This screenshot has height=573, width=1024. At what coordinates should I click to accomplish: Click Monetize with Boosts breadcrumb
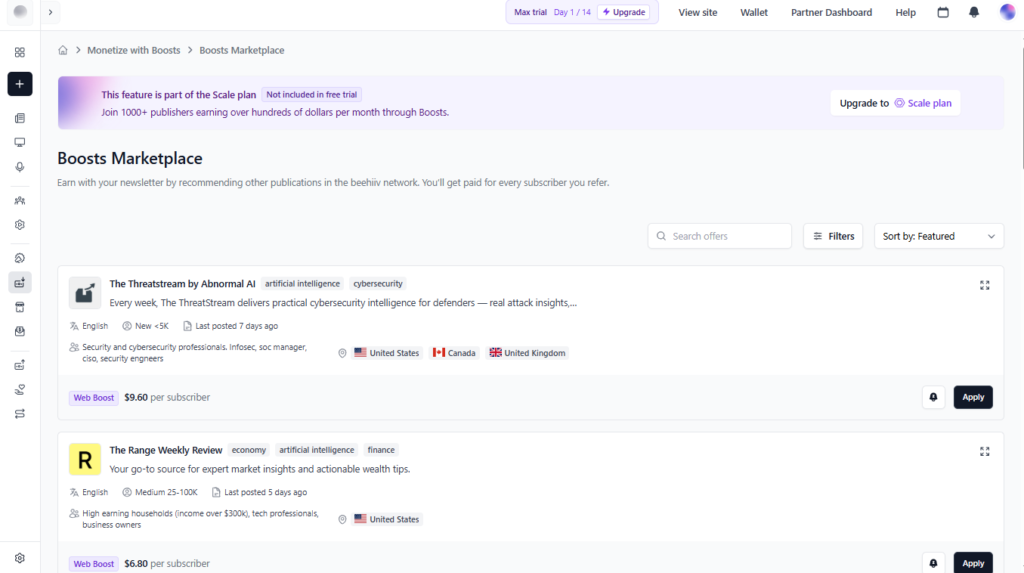click(133, 50)
